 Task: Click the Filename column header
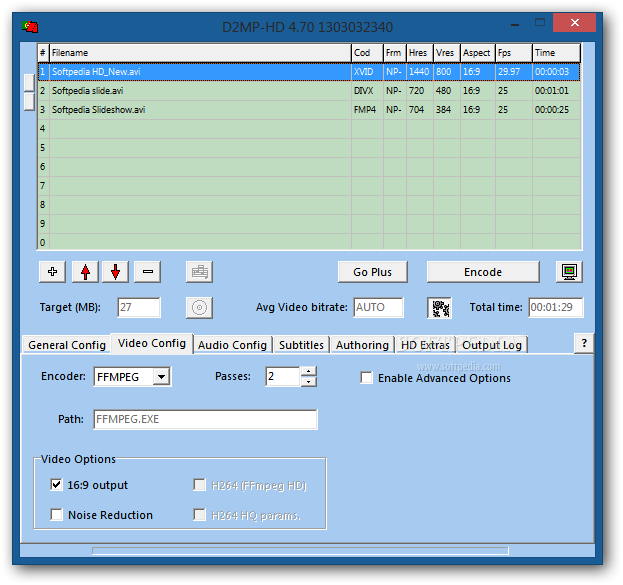click(x=200, y=53)
